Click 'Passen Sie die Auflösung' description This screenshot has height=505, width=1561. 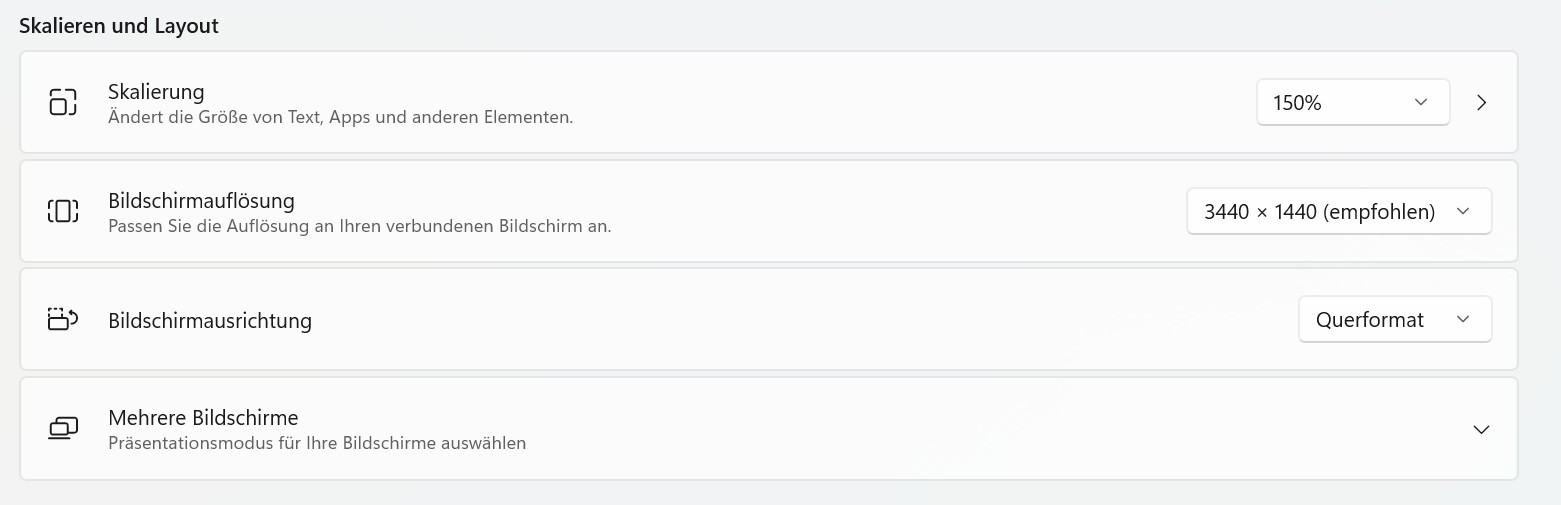click(x=359, y=226)
